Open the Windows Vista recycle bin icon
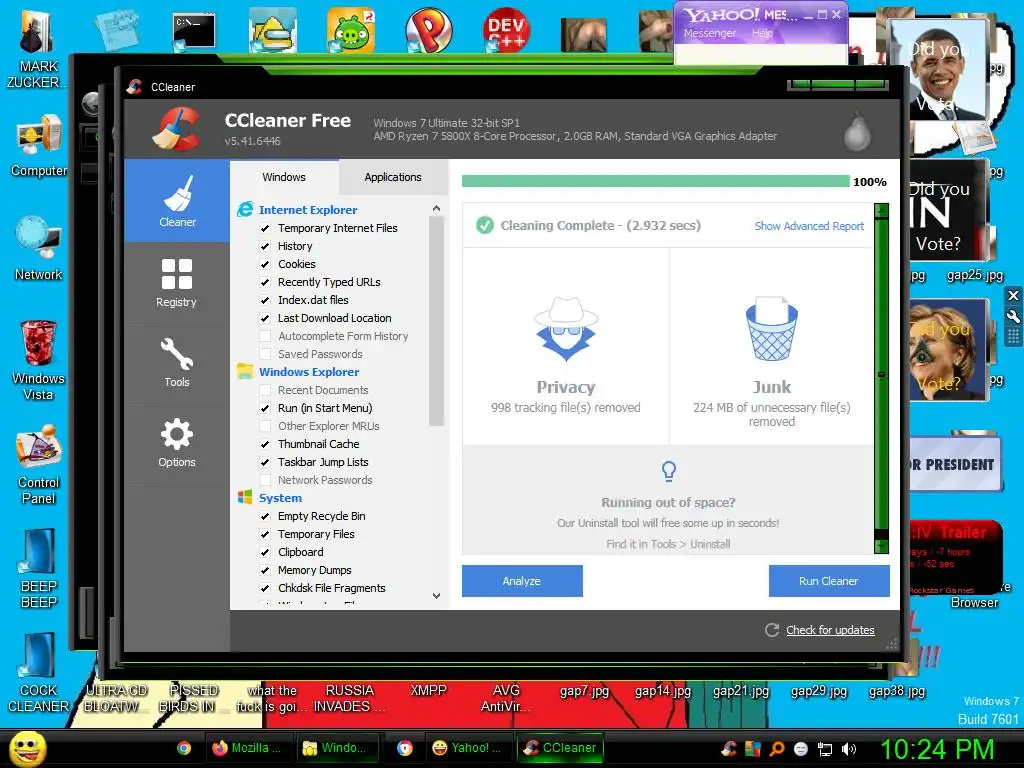Image resolution: width=1024 pixels, height=768 pixels. [39, 360]
